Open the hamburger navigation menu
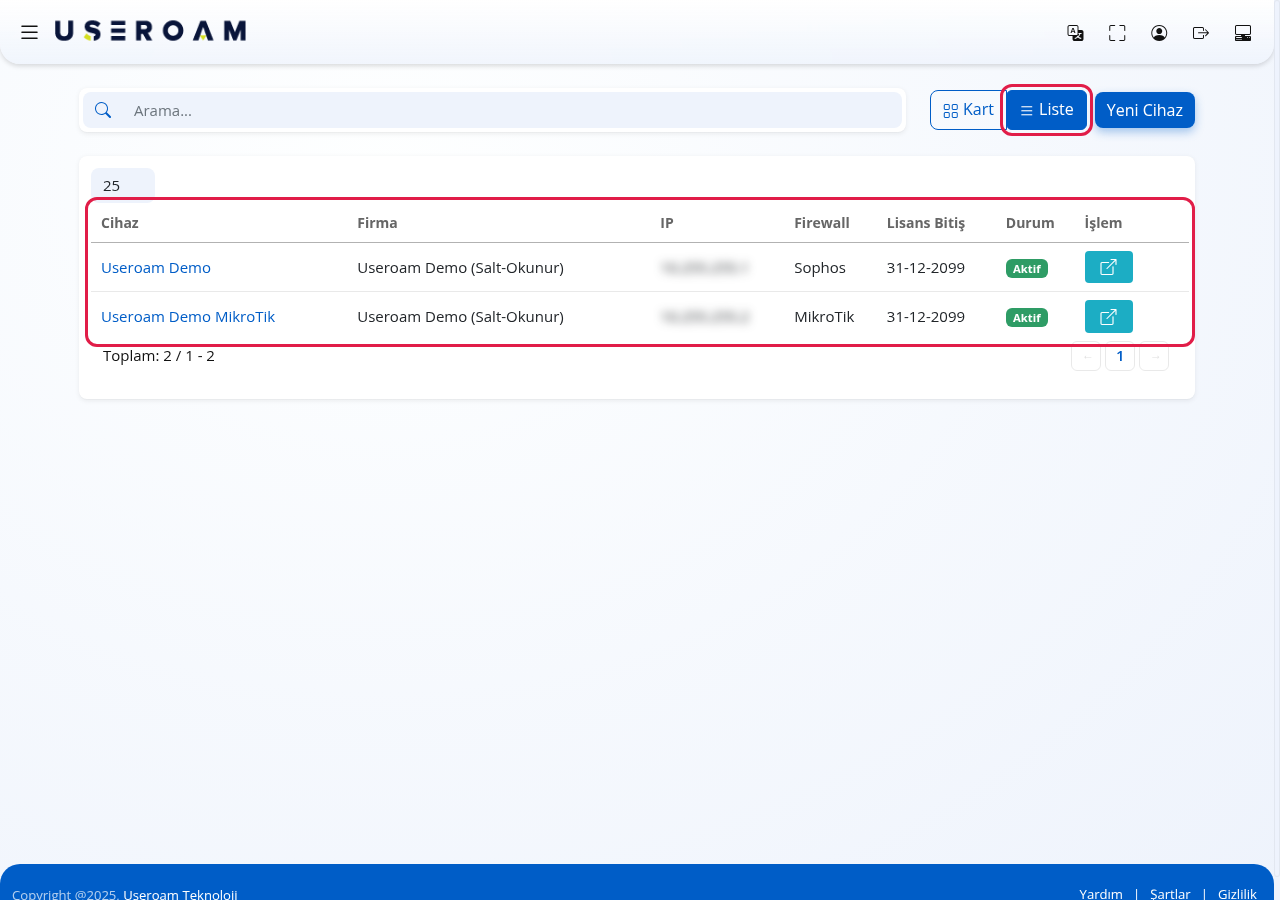The width and height of the screenshot is (1280, 900). (x=30, y=32)
